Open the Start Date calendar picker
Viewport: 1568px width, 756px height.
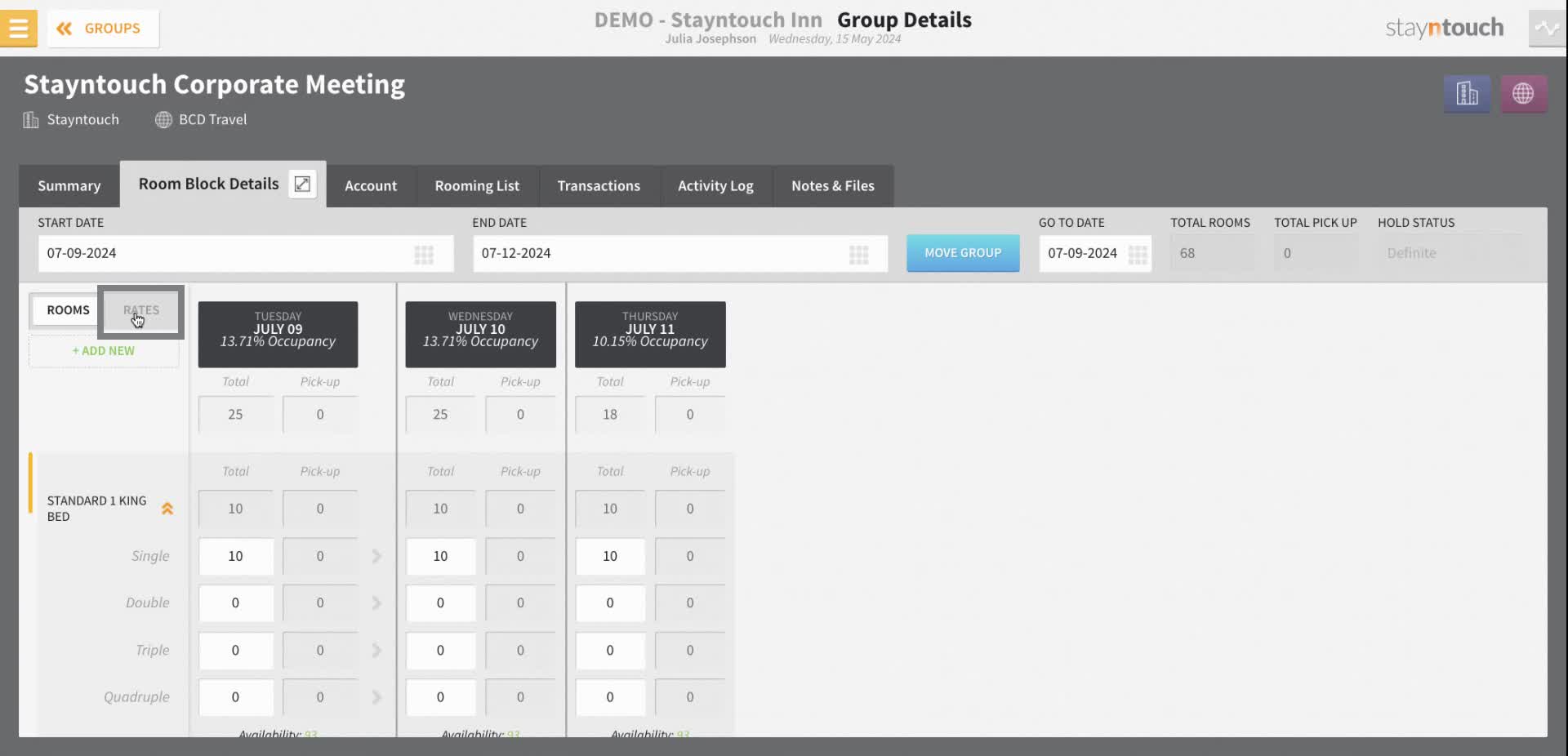click(424, 255)
